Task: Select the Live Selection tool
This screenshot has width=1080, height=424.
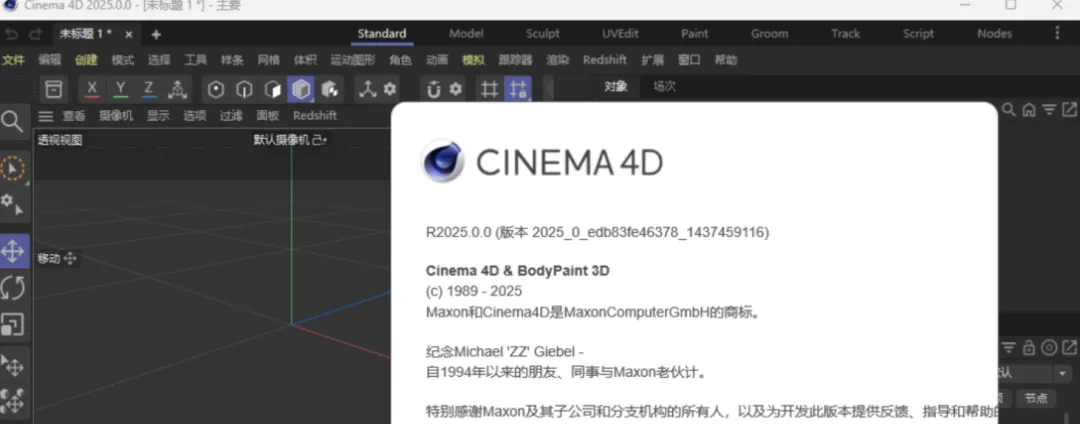Action: click(13, 168)
